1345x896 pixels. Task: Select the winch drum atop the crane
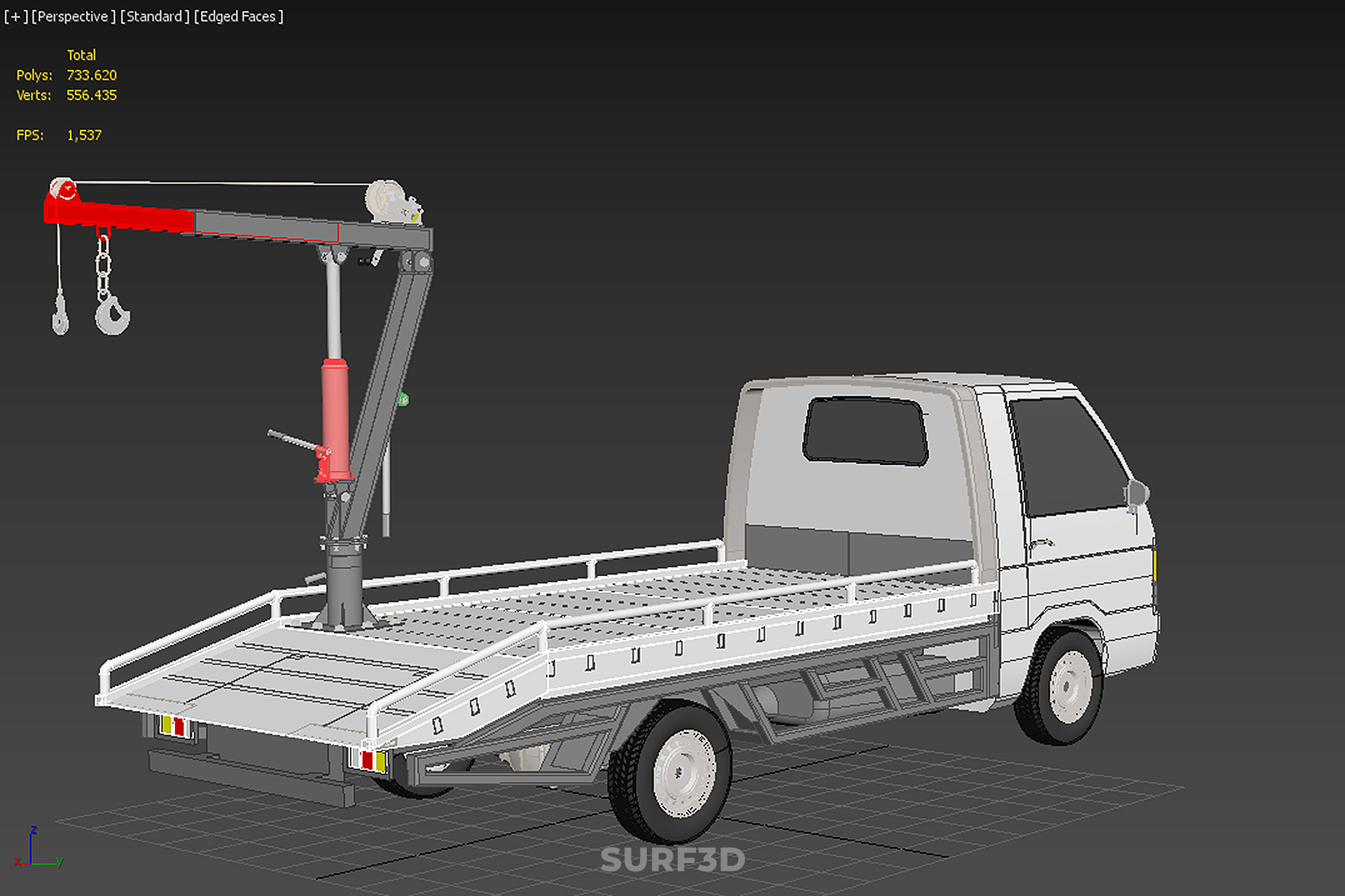pyautogui.click(x=386, y=199)
